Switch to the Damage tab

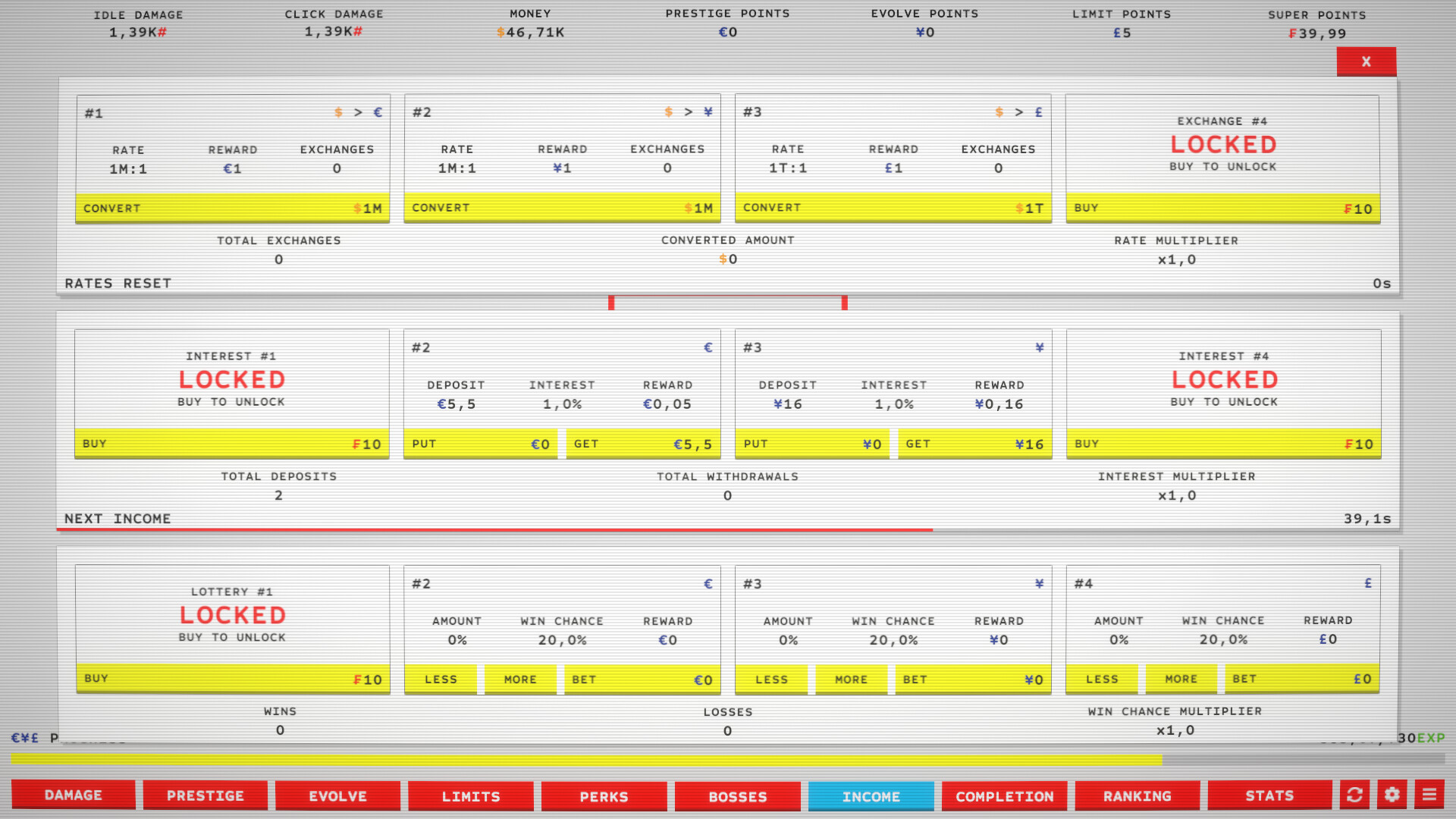point(74,795)
